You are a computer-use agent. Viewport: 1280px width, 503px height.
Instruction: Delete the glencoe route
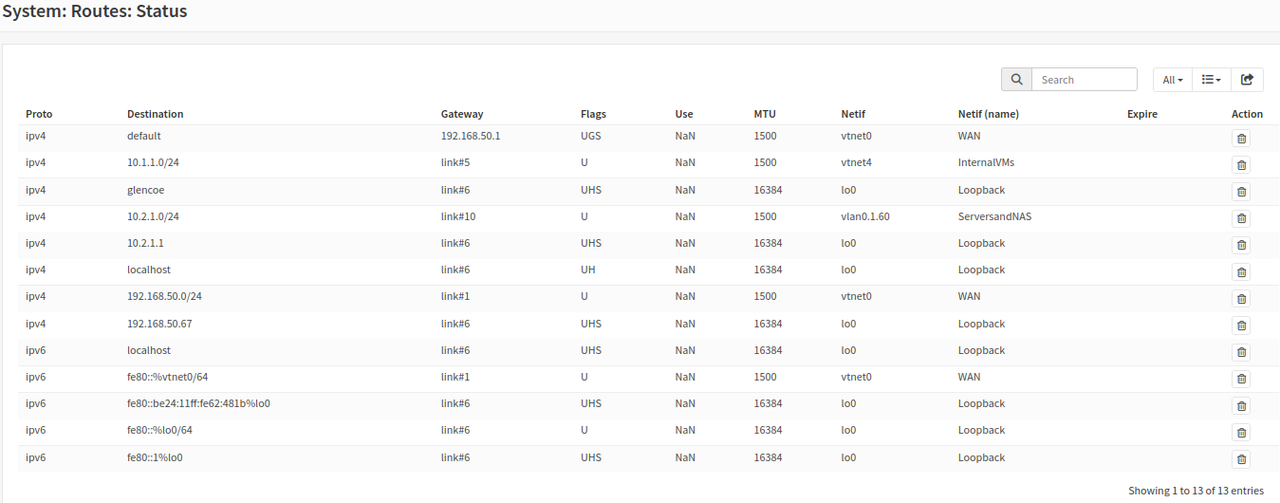click(x=1241, y=192)
